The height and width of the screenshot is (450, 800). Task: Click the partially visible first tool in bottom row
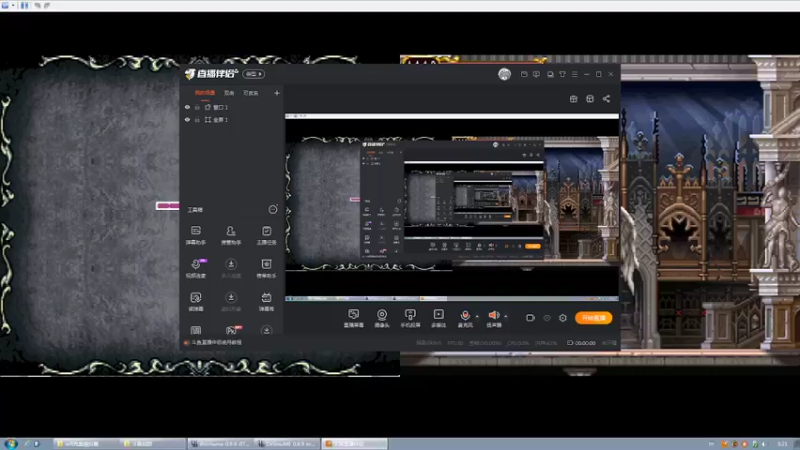tap(196, 331)
